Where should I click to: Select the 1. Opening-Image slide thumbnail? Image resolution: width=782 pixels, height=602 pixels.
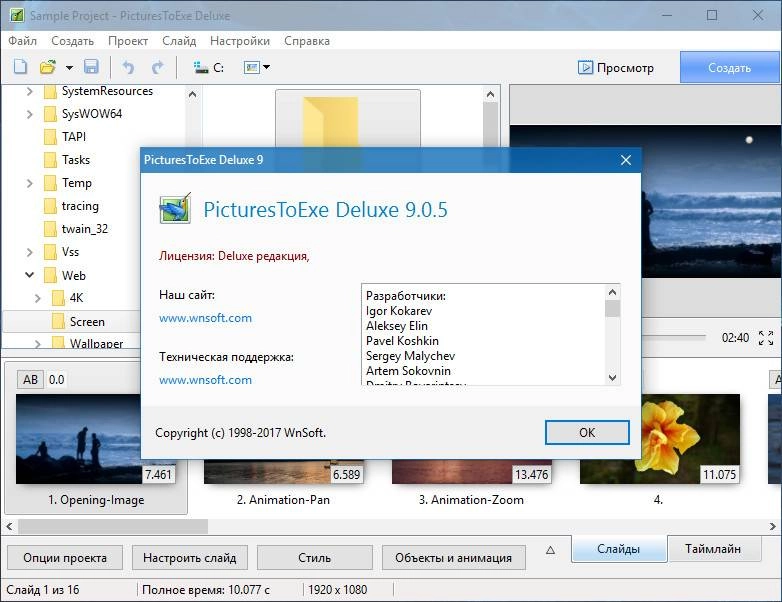point(96,439)
